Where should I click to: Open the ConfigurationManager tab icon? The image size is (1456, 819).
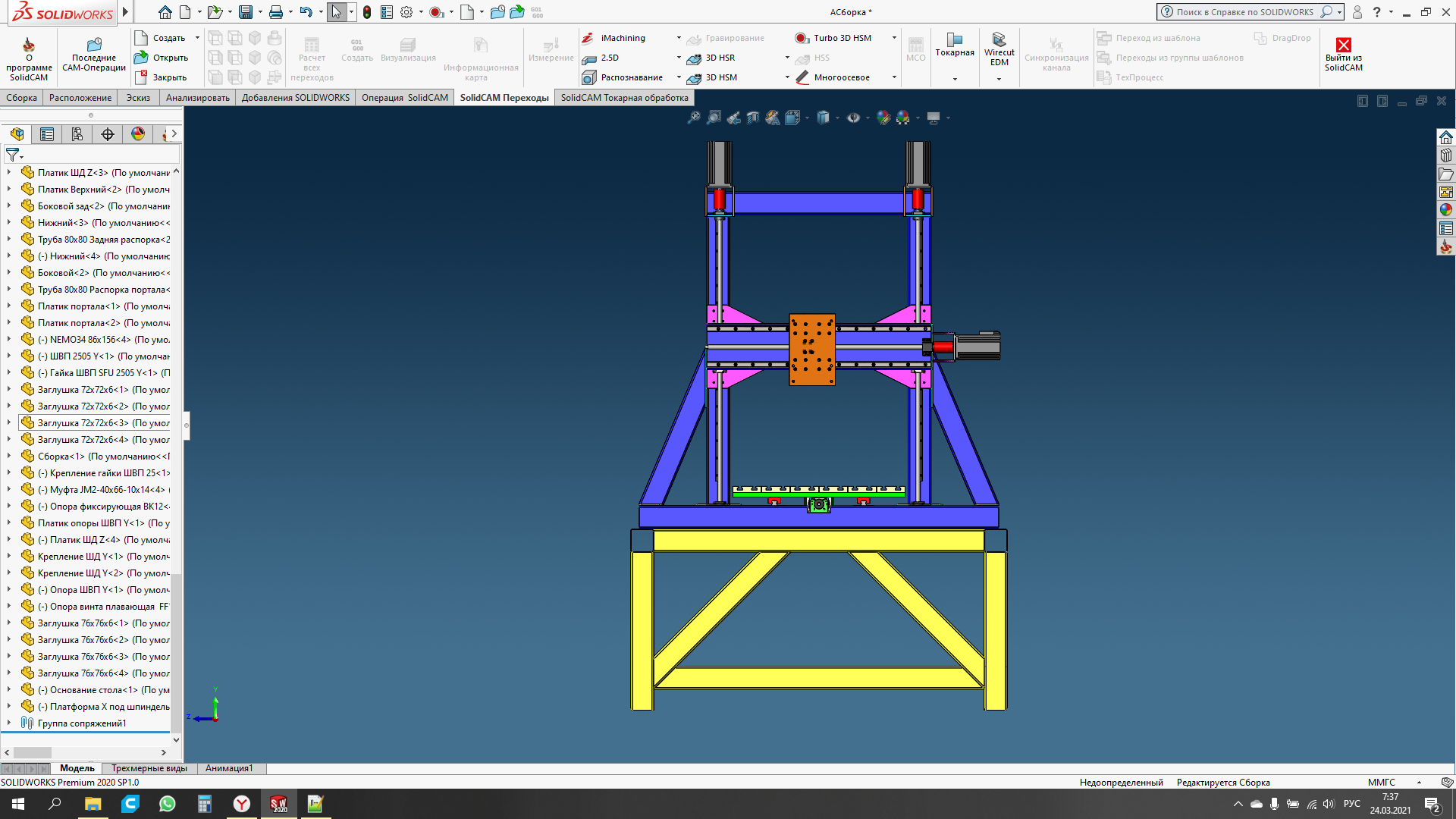[x=77, y=134]
